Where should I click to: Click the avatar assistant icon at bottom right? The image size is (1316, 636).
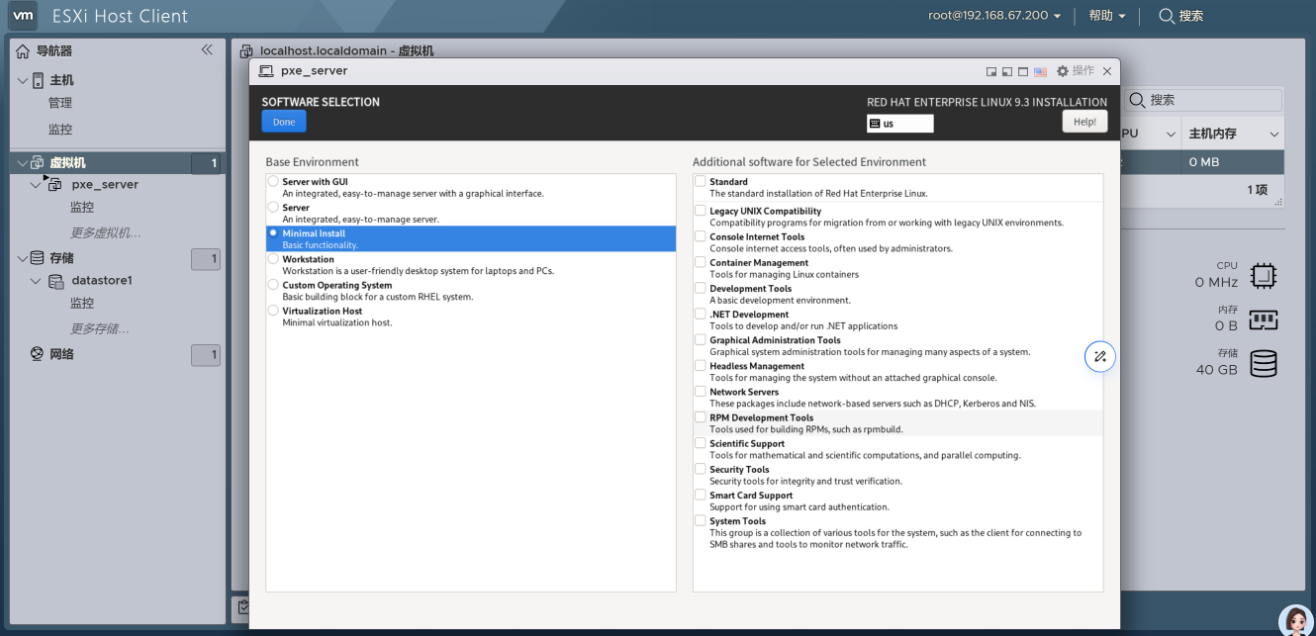coord(1296,621)
